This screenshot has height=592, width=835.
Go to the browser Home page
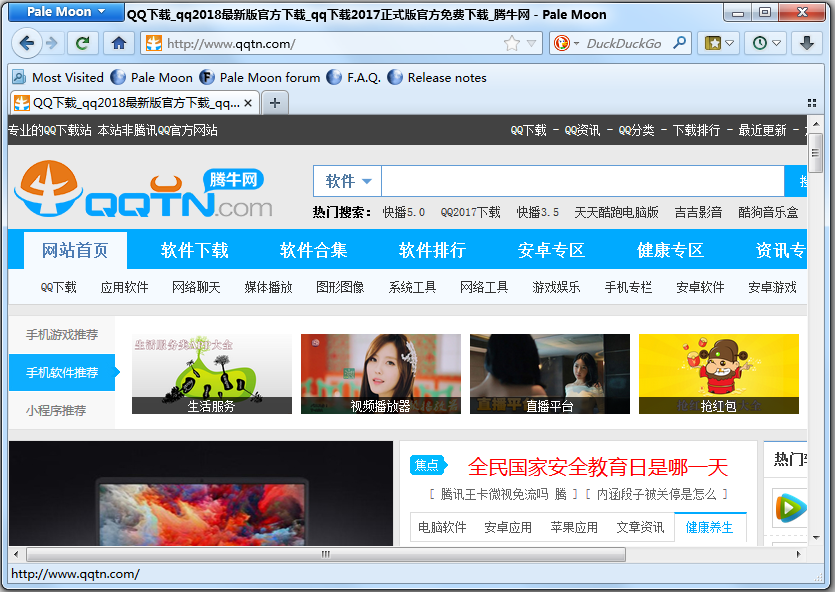tap(118, 43)
